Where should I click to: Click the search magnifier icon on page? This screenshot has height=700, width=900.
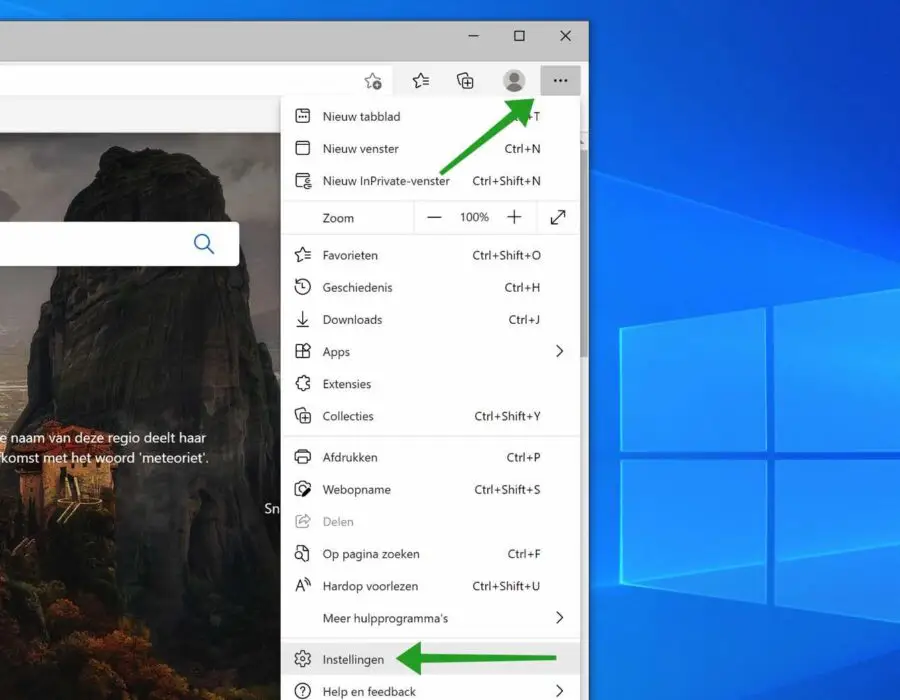point(204,244)
